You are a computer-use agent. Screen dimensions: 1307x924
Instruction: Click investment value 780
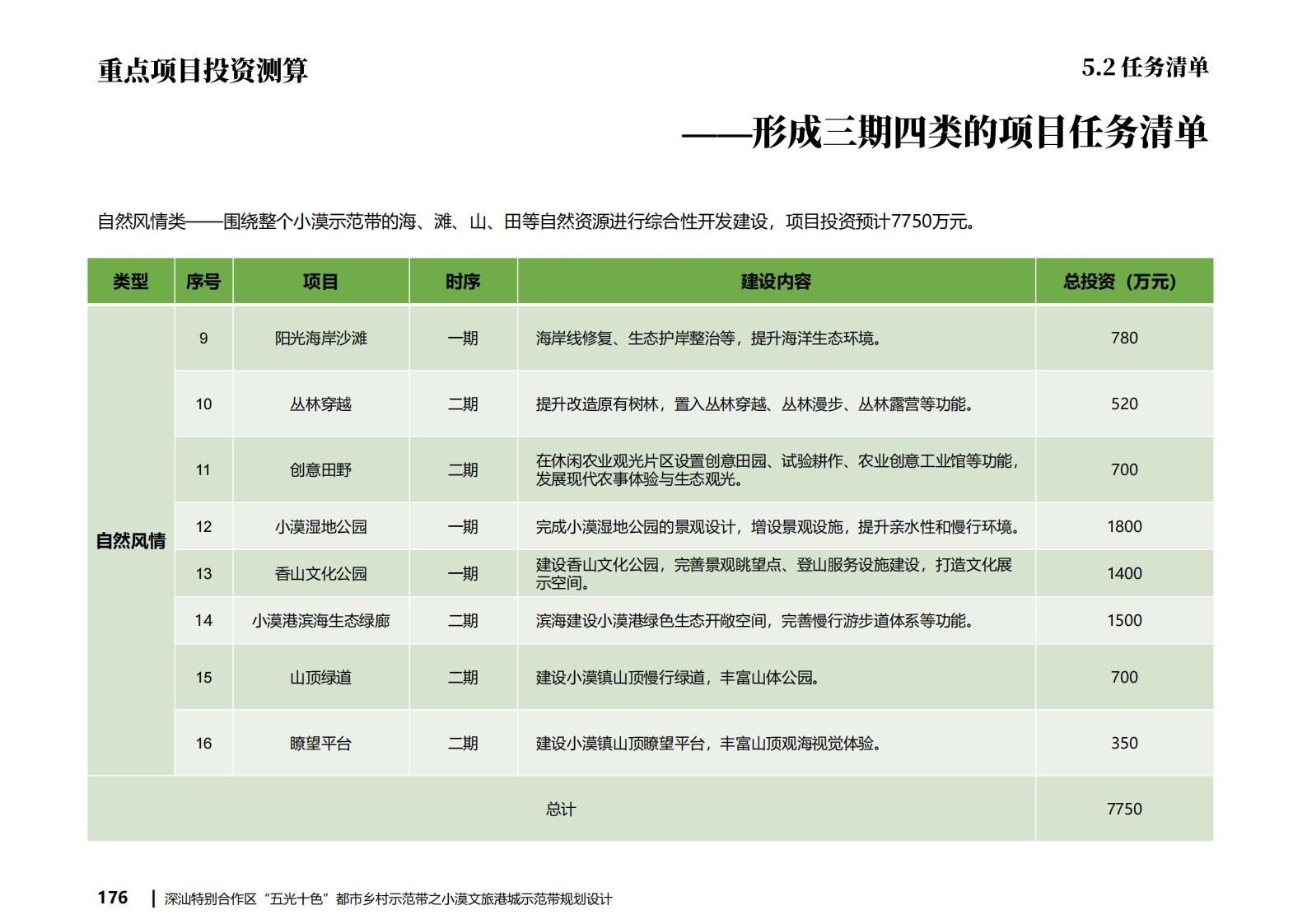[1124, 338]
